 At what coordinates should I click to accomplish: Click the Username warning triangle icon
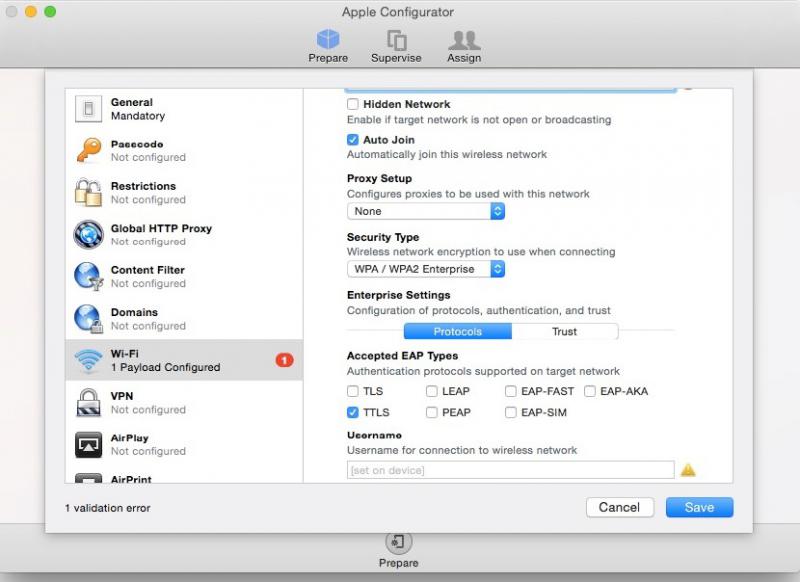click(688, 470)
